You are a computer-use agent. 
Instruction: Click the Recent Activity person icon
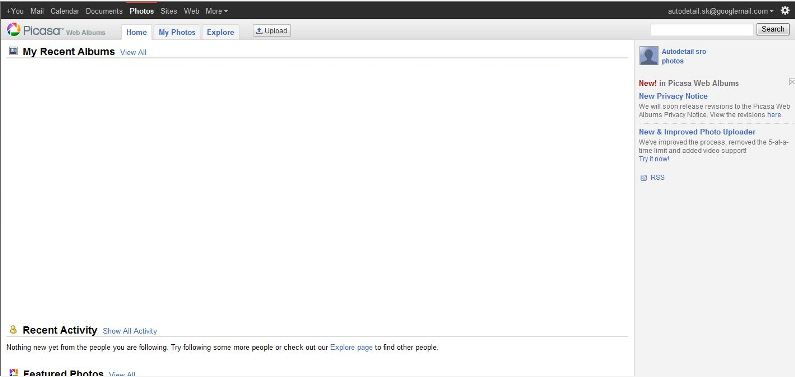[x=13, y=330]
